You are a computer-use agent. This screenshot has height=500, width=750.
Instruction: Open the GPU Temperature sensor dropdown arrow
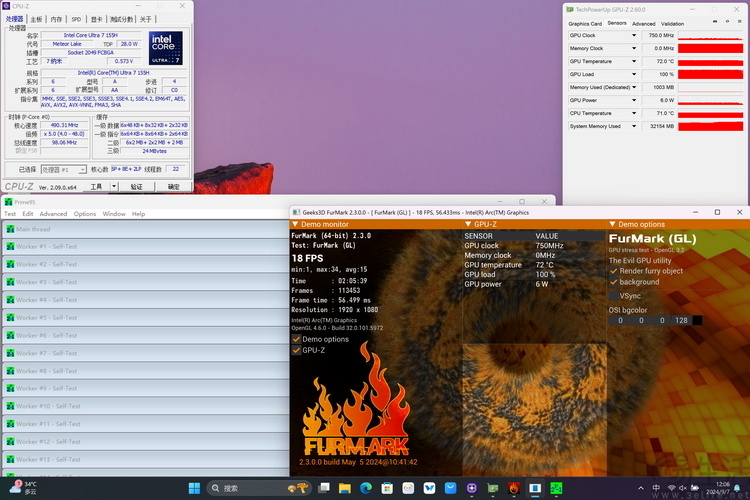pyautogui.click(x=632, y=61)
